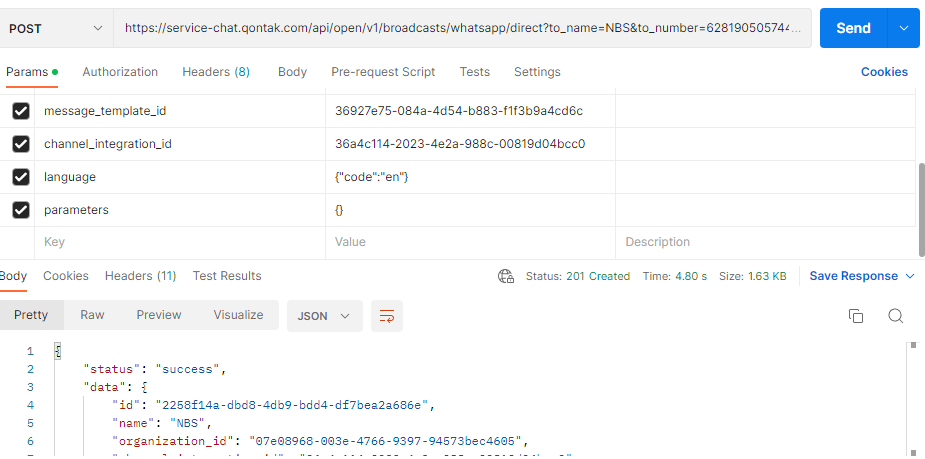Click the parameters key cell

point(180,210)
